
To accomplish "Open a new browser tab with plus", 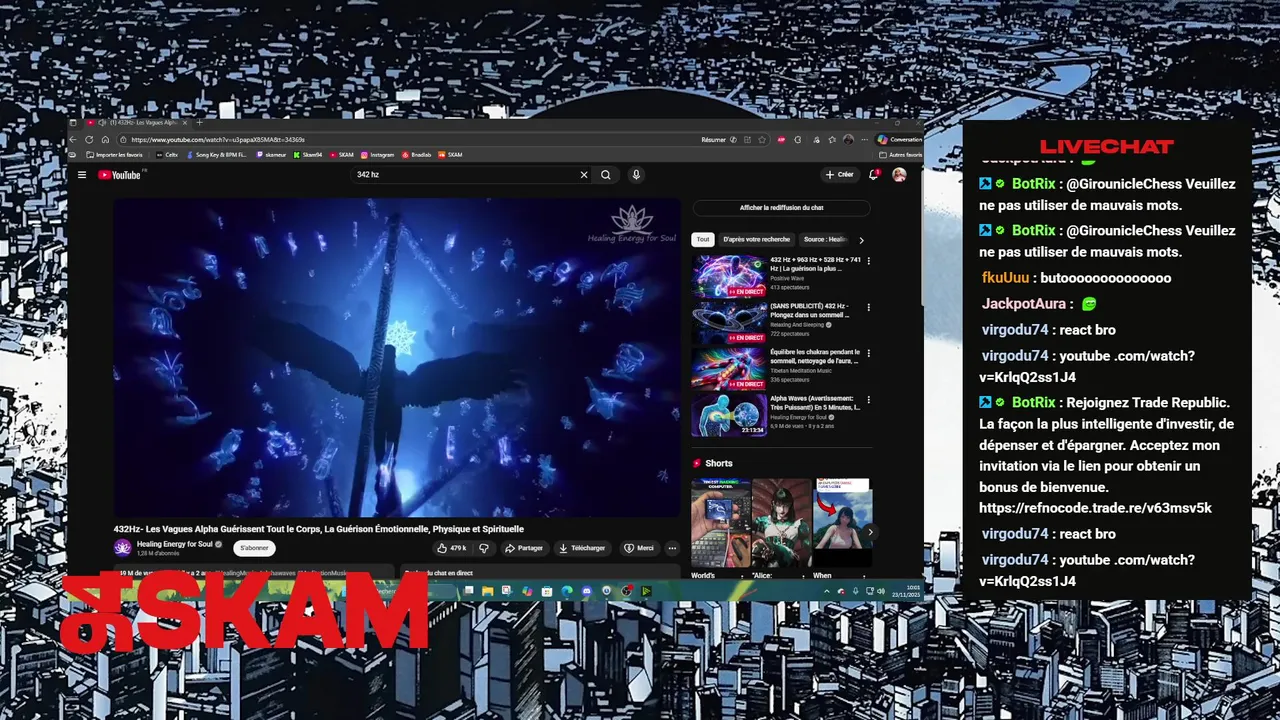I will point(199,122).
